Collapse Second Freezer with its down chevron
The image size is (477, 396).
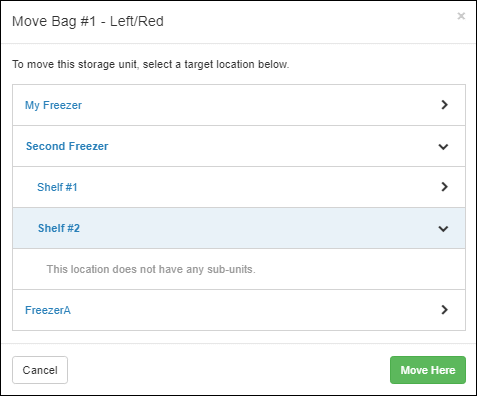(x=443, y=147)
